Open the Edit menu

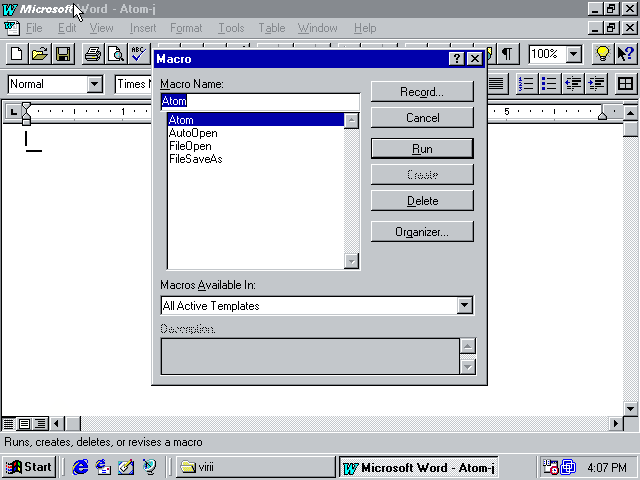tap(67, 28)
